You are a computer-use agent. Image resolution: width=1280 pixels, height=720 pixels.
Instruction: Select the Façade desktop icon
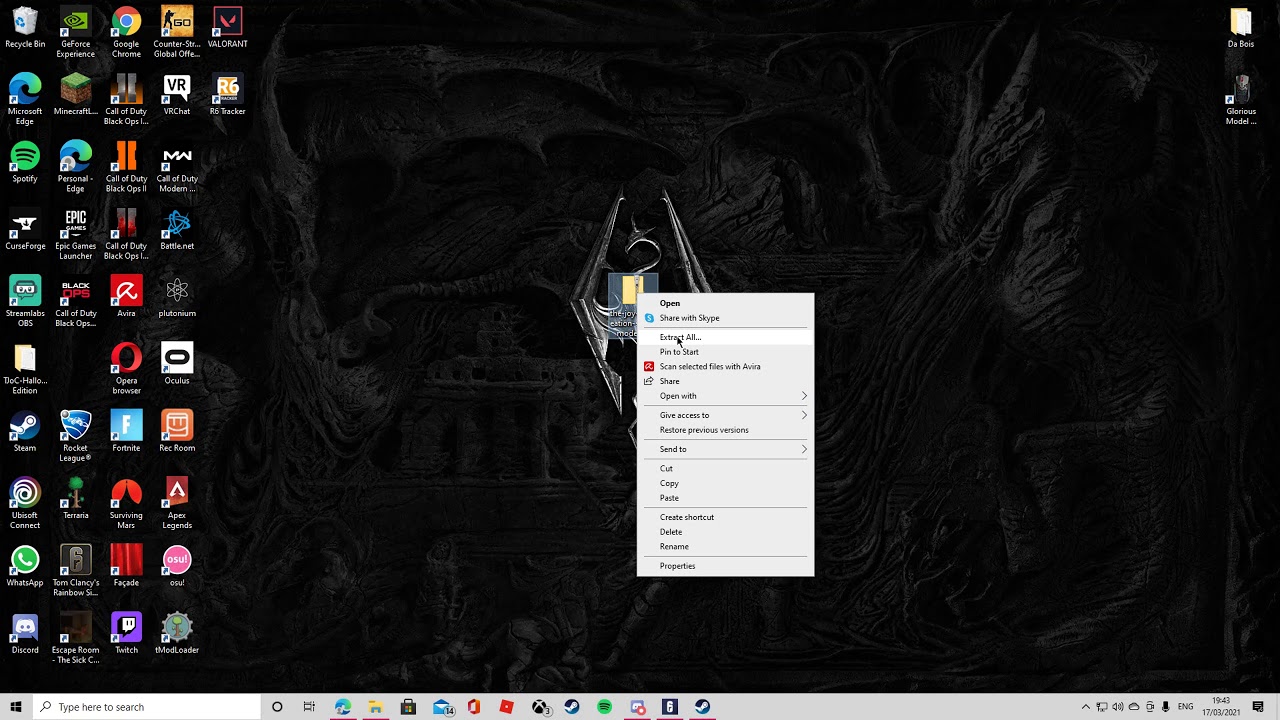click(x=126, y=566)
